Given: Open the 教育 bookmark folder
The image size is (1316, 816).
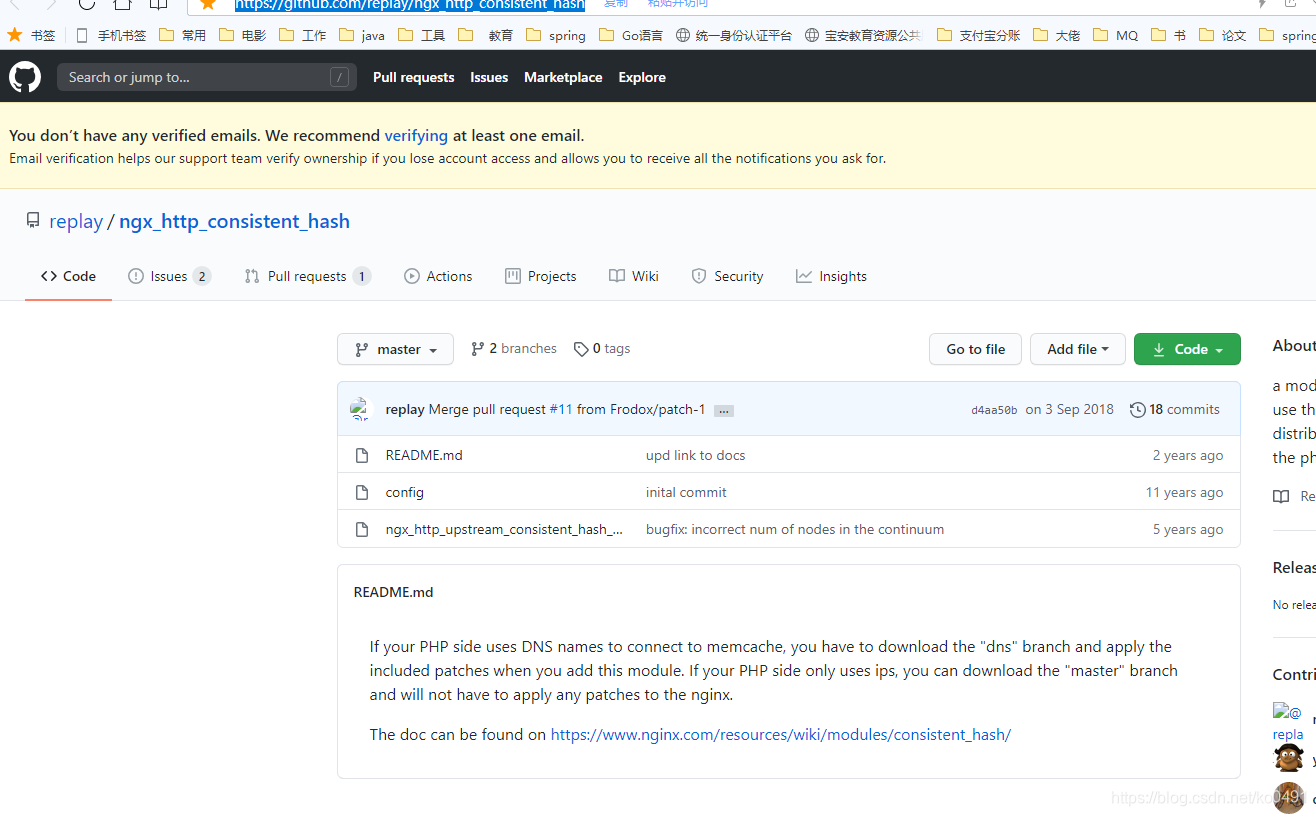Looking at the screenshot, I should [486, 35].
